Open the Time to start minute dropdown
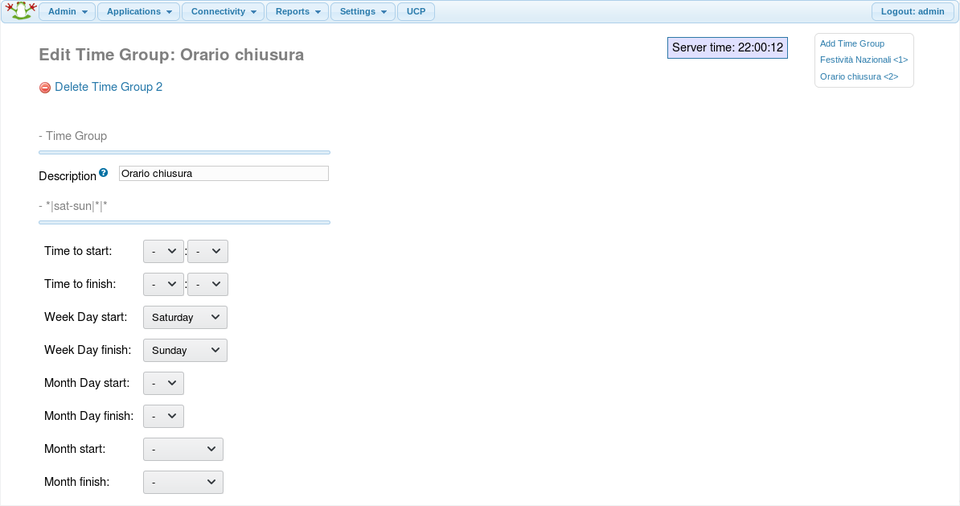This screenshot has width=960, height=506. (x=208, y=251)
